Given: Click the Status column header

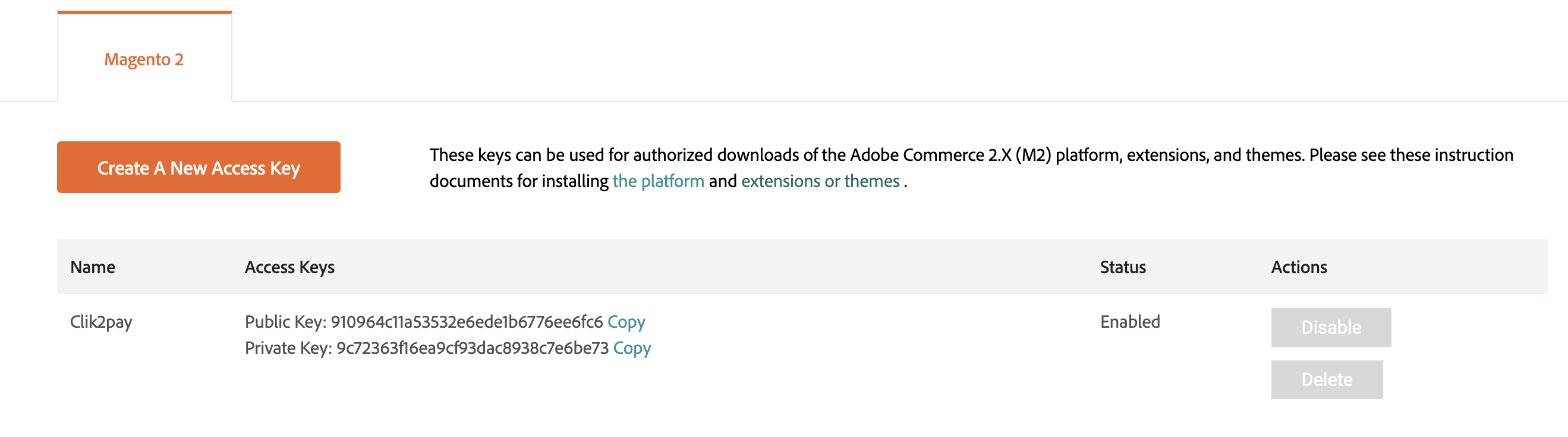Looking at the screenshot, I should tap(1122, 267).
